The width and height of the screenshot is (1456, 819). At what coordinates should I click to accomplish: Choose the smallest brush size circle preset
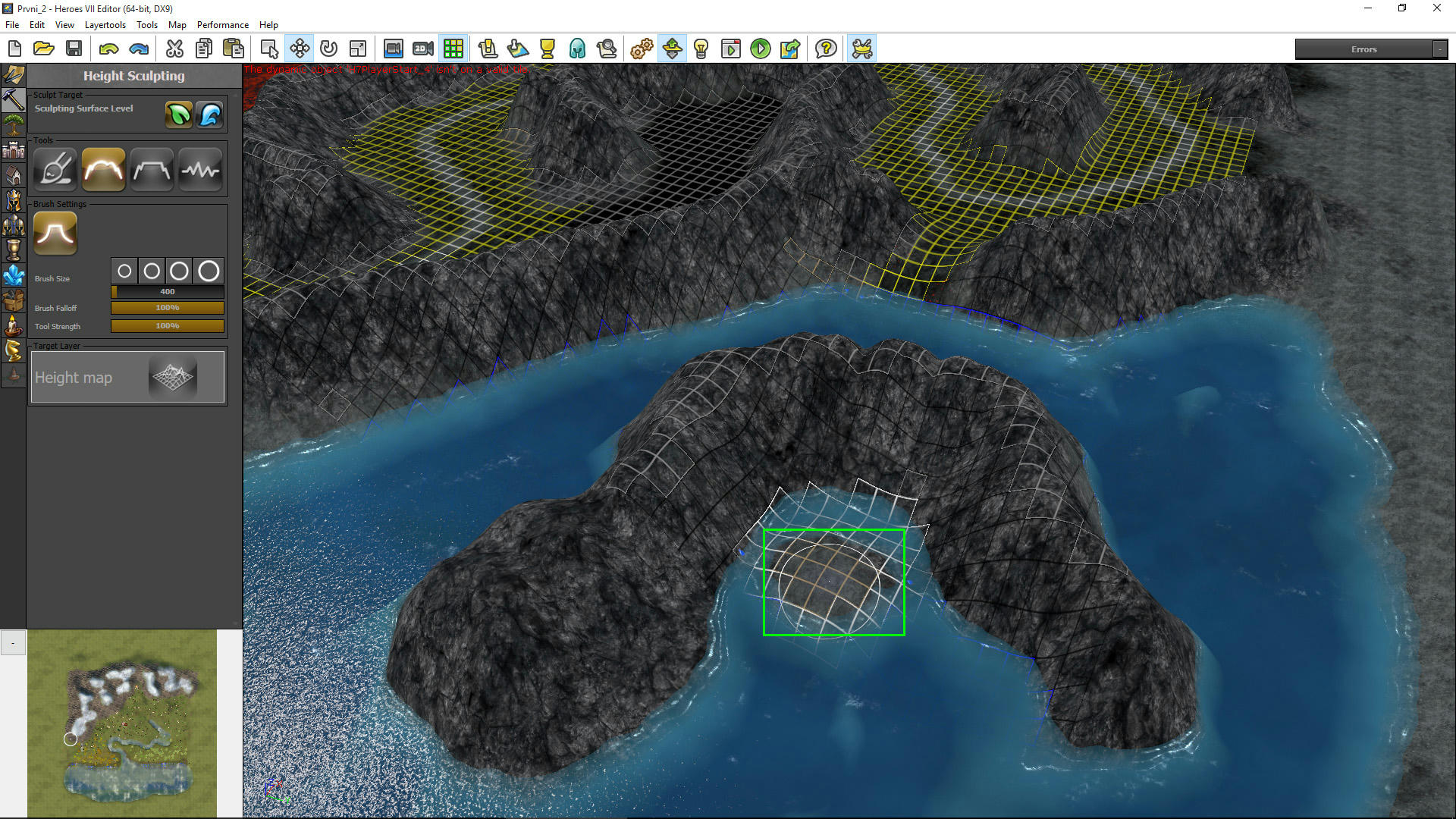click(125, 271)
